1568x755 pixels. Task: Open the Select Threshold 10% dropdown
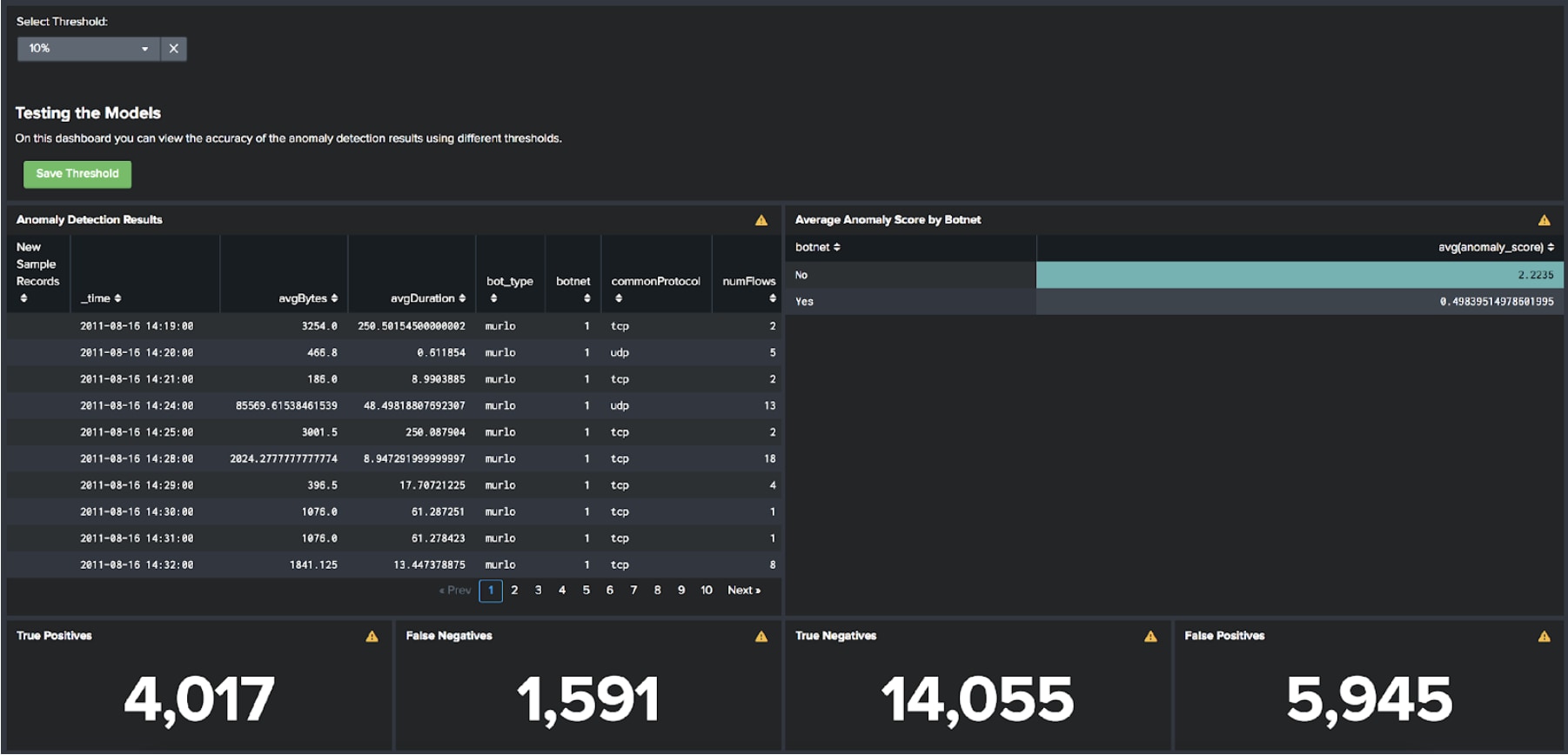88,49
